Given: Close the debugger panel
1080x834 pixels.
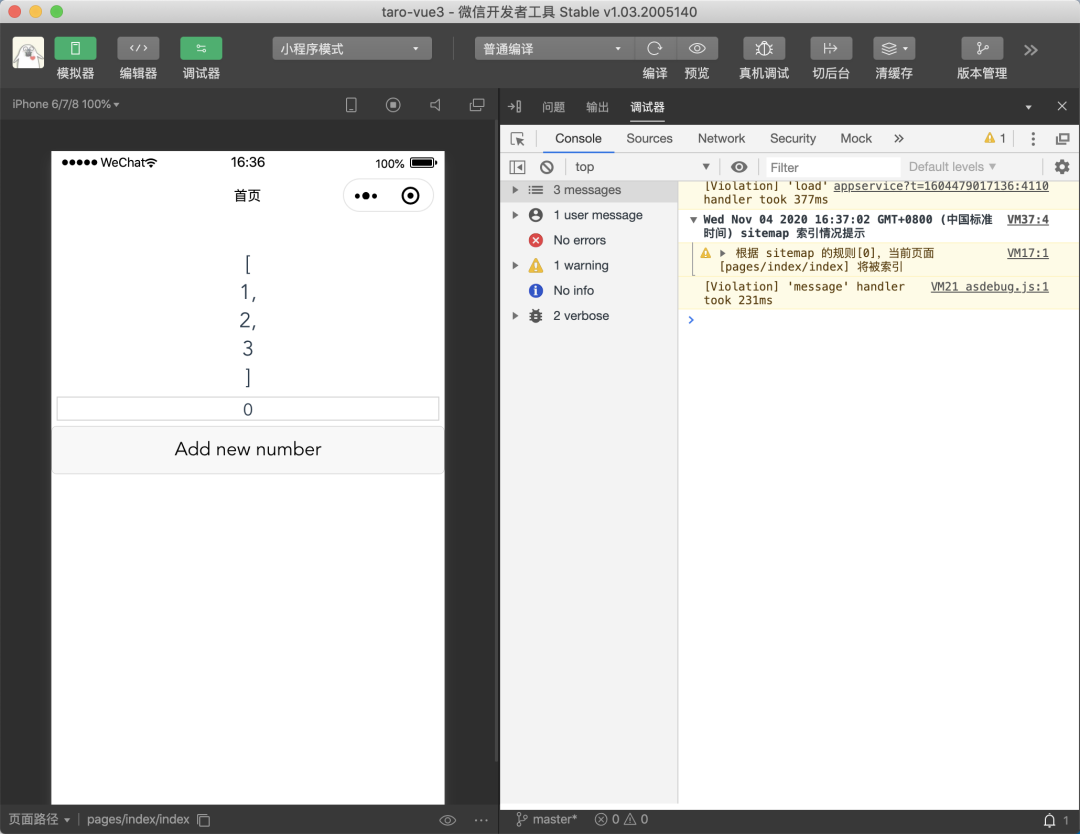Looking at the screenshot, I should [x=1062, y=106].
